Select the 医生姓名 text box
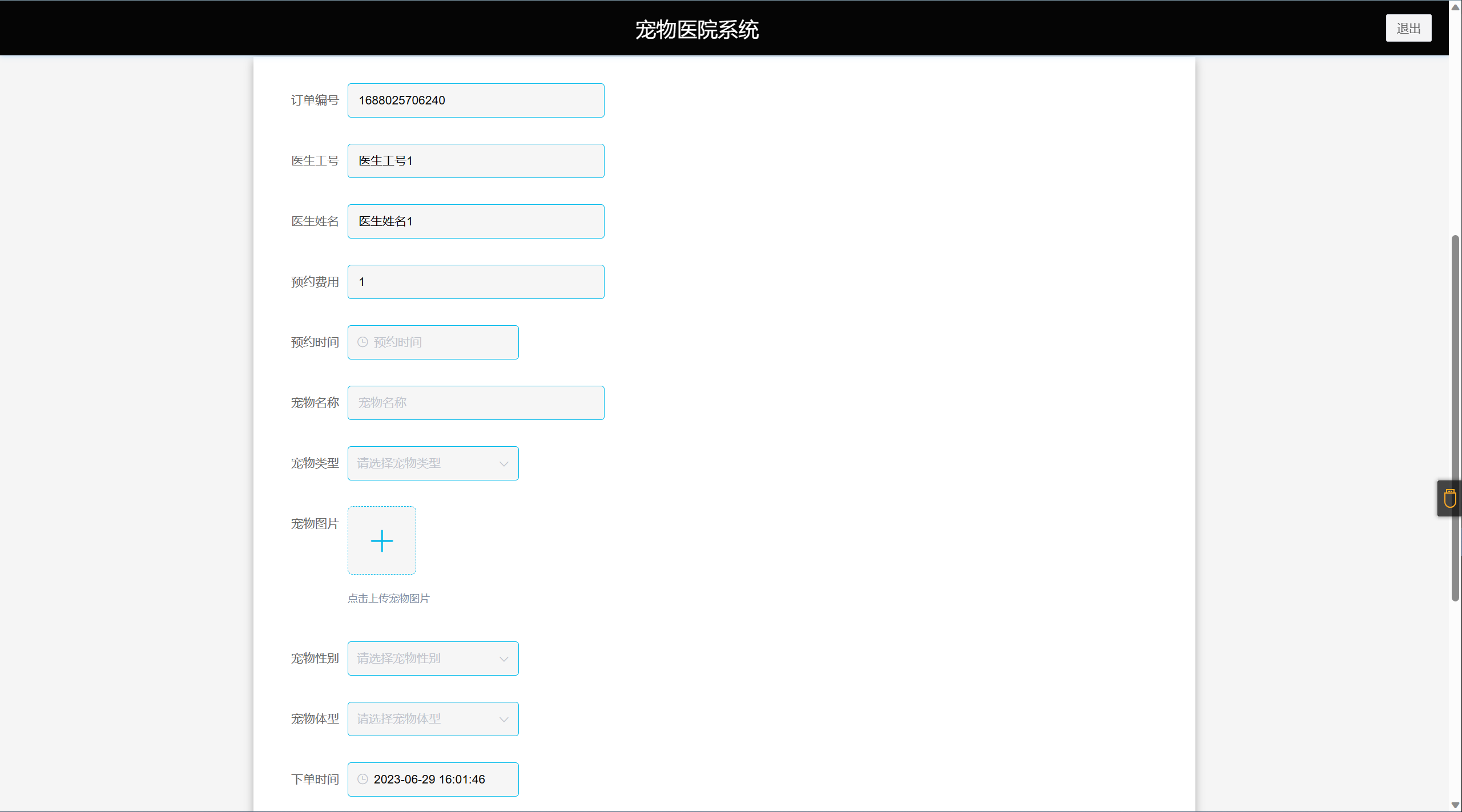Screen dimensions: 1462x812 click(x=476, y=221)
